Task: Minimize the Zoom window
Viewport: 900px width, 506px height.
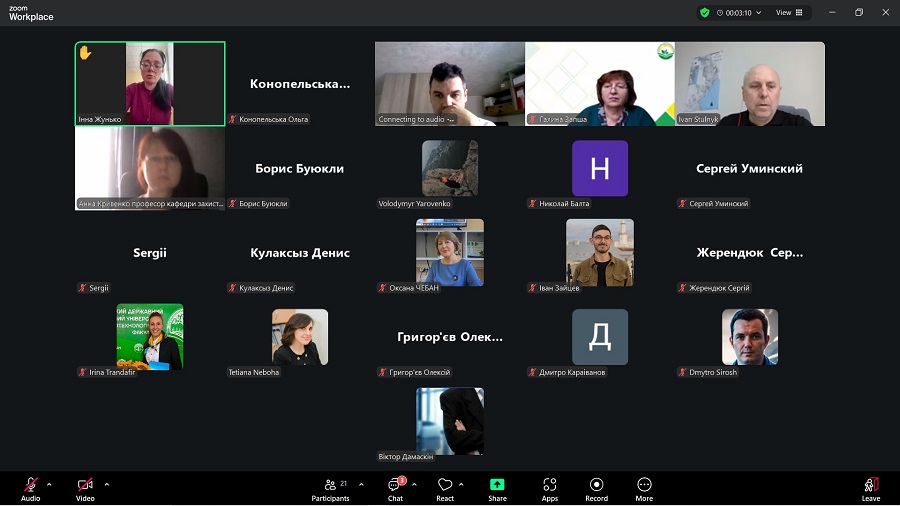Action: click(x=832, y=13)
